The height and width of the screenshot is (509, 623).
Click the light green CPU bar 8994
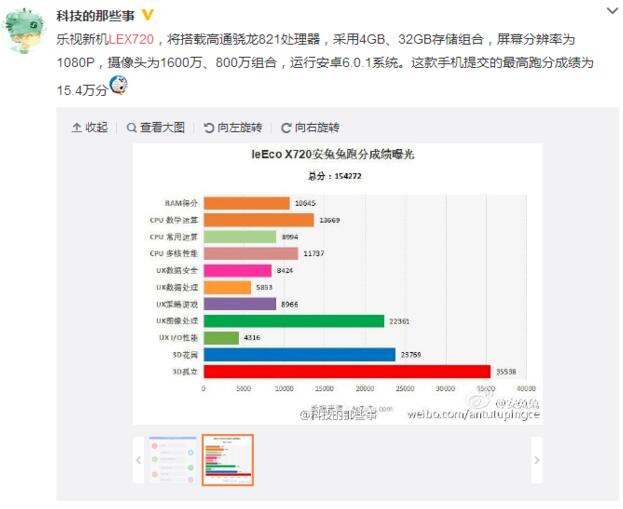(x=240, y=237)
